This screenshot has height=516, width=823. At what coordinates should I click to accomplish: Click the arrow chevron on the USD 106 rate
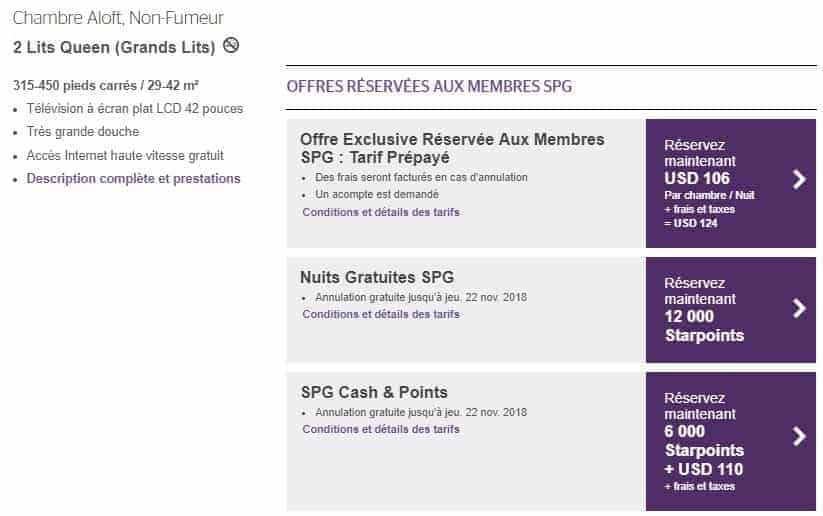[x=798, y=179]
